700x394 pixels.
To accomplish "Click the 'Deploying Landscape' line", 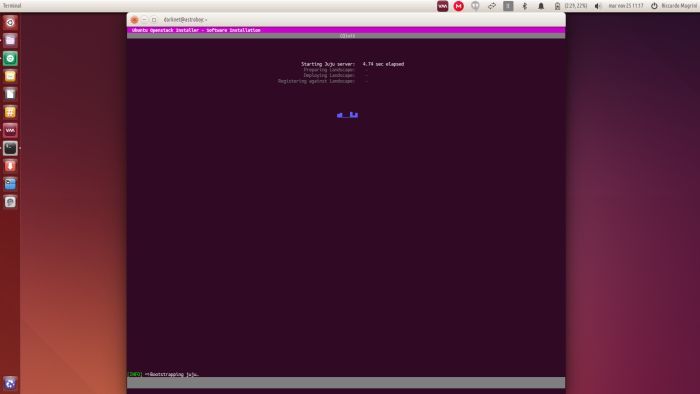I will [329, 75].
